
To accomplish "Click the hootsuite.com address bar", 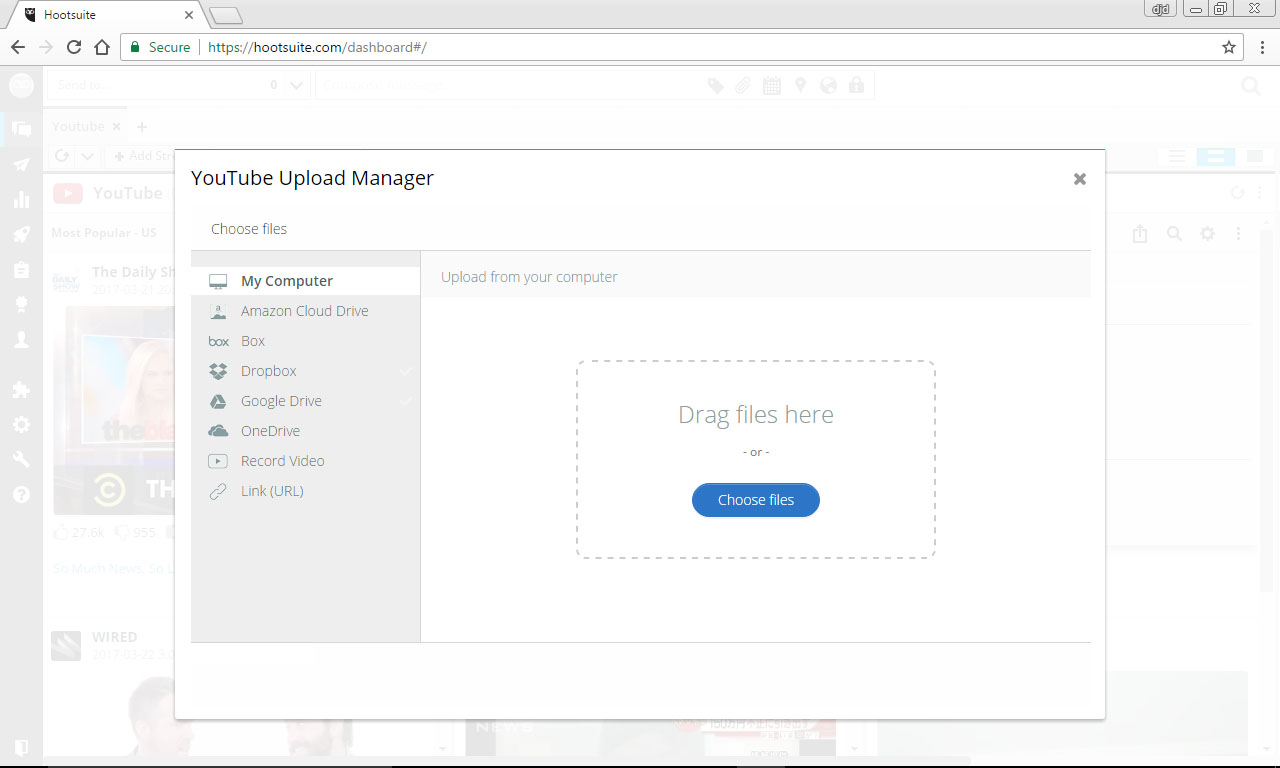I will click(680, 47).
